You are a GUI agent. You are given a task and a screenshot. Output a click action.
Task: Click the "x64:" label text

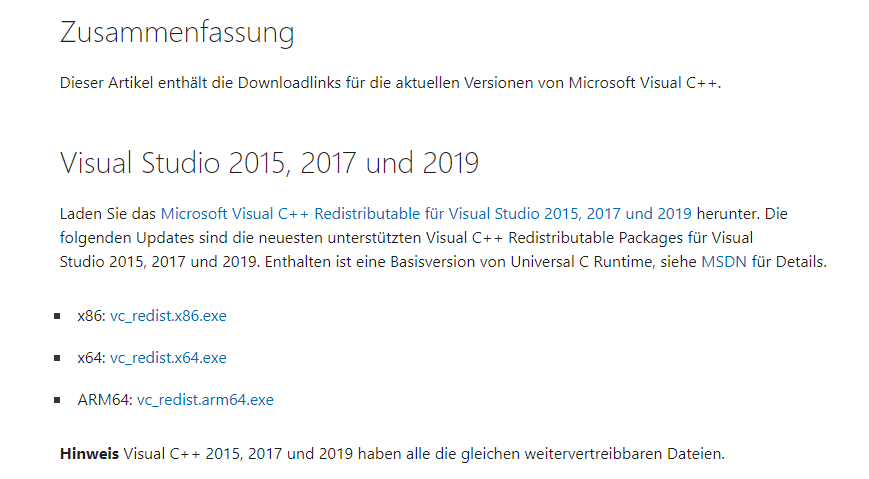tap(91, 358)
